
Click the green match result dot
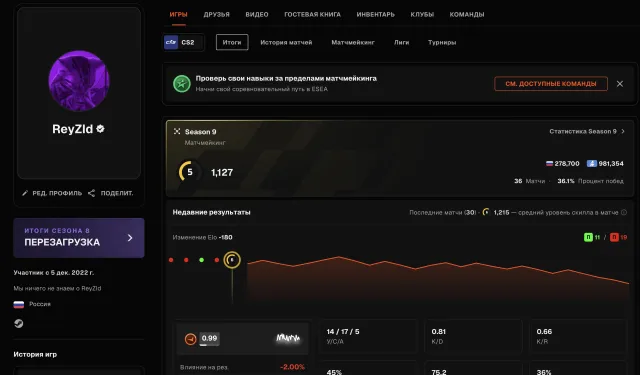point(201,260)
